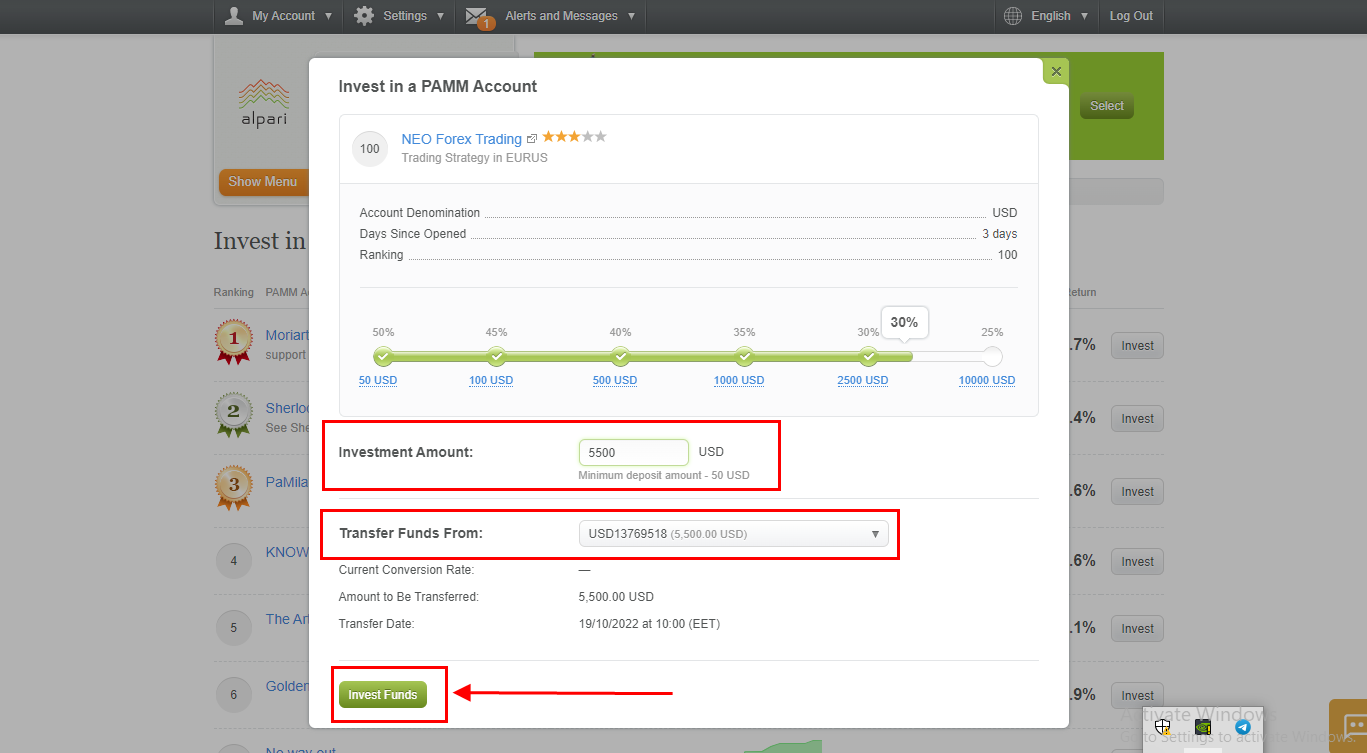This screenshot has height=753, width=1367.
Task: Select the unfilled 10000 USD slider node
Action: click(992, 357)
